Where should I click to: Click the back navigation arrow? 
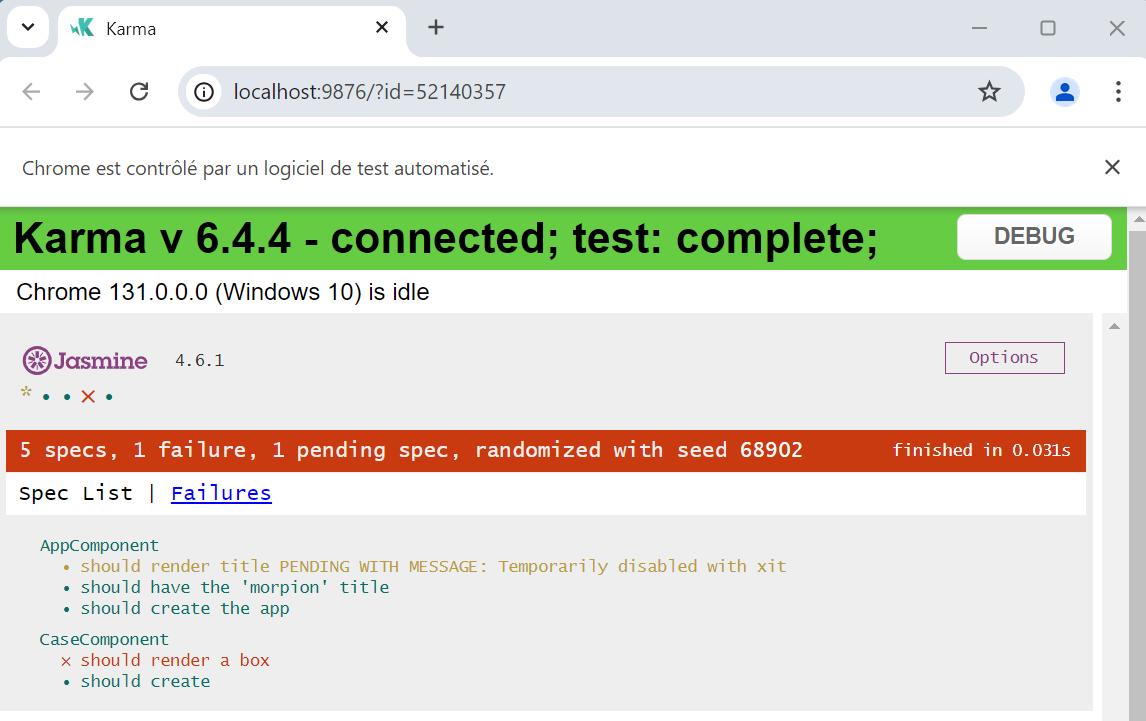(31, 91)
